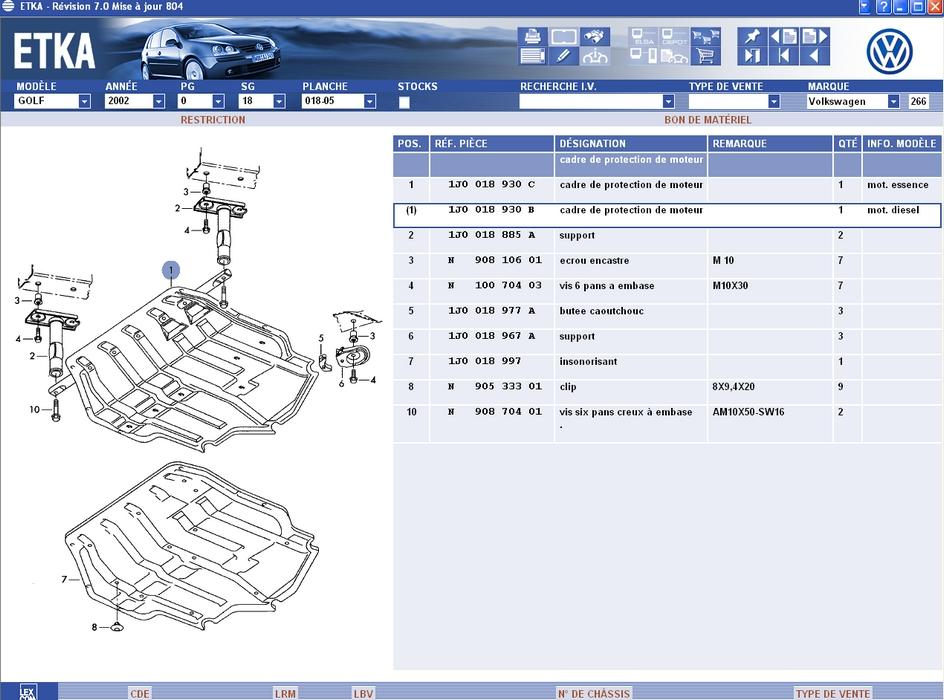Image resolution: width=944 pixels, height=700 pixels.
Task: Click the exit door arrow icon
Action: (x=753, y=57)
